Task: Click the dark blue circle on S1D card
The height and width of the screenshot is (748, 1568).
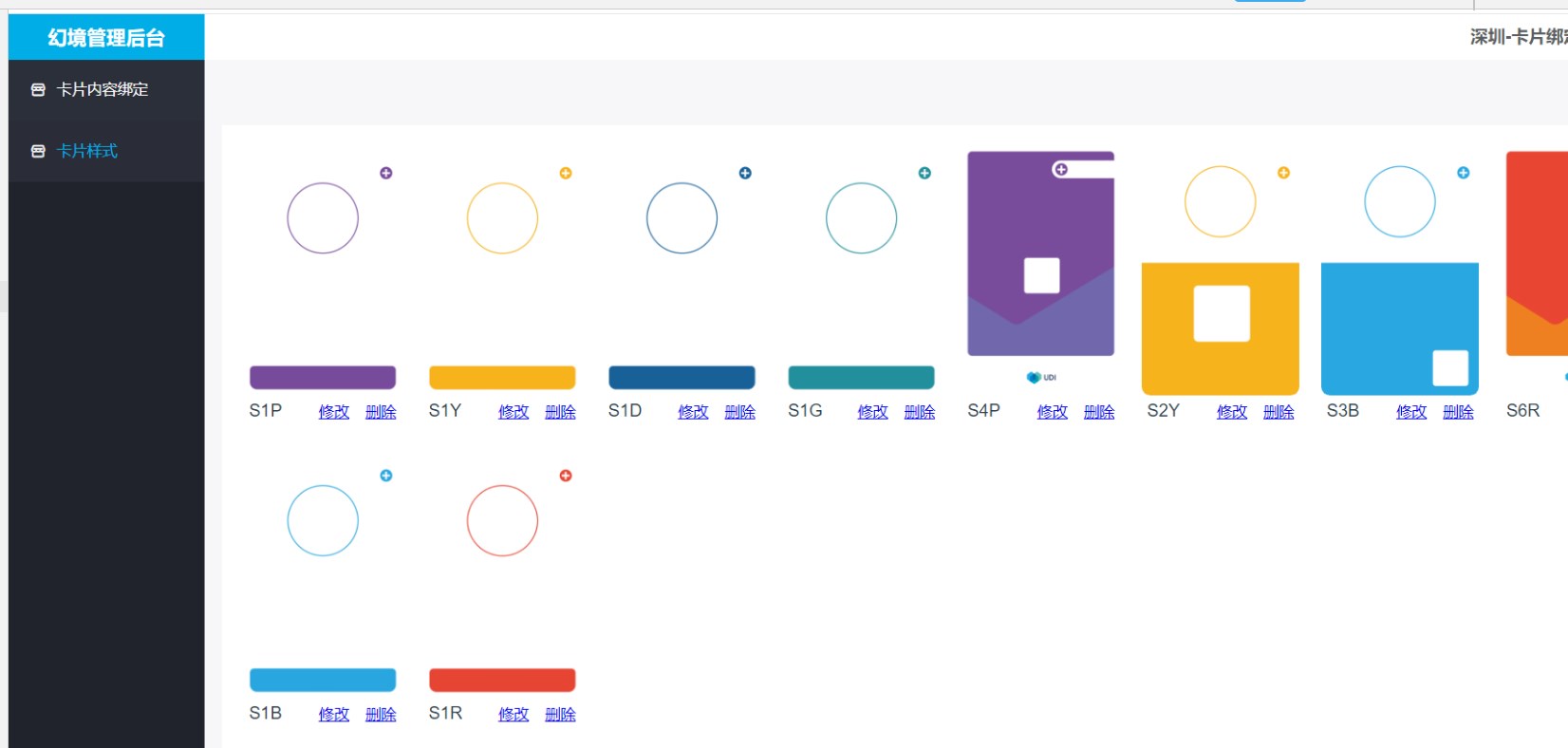Action: coord(681,218)
